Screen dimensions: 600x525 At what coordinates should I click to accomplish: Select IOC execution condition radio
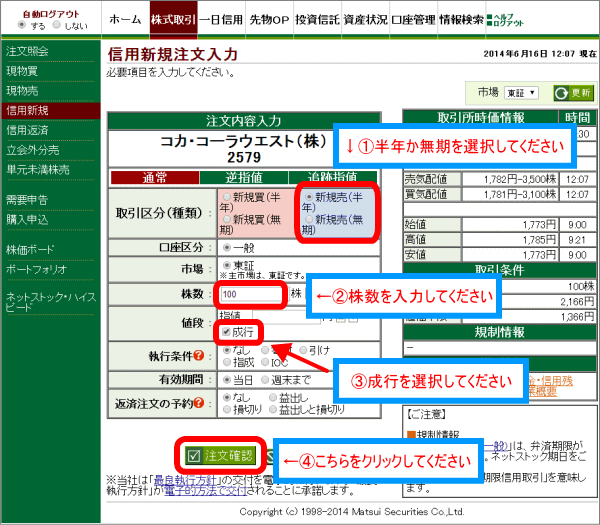(x=265, y=362)
